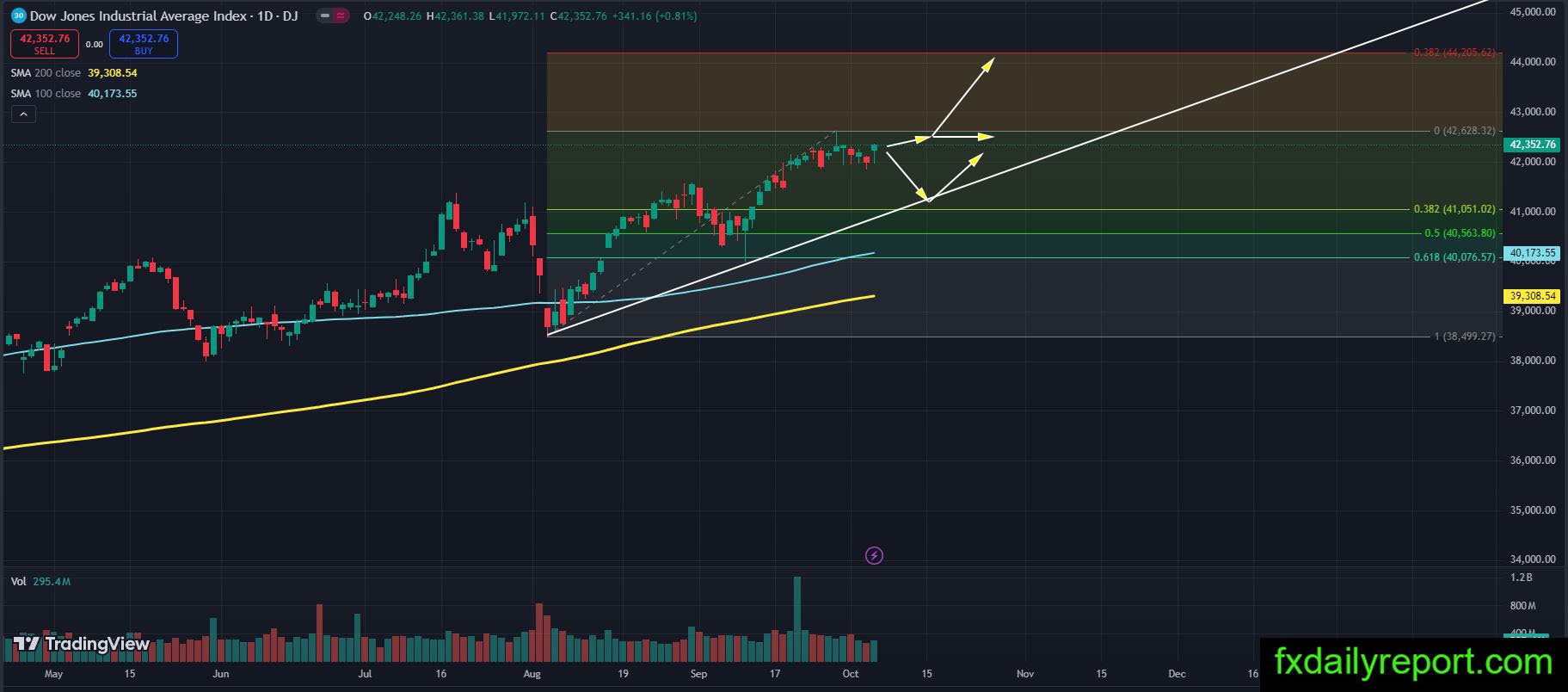This screenshot has height=692, width=1568.
Task: Click the 34,000.00 price axis label
Action: [x=1533, y=560]
